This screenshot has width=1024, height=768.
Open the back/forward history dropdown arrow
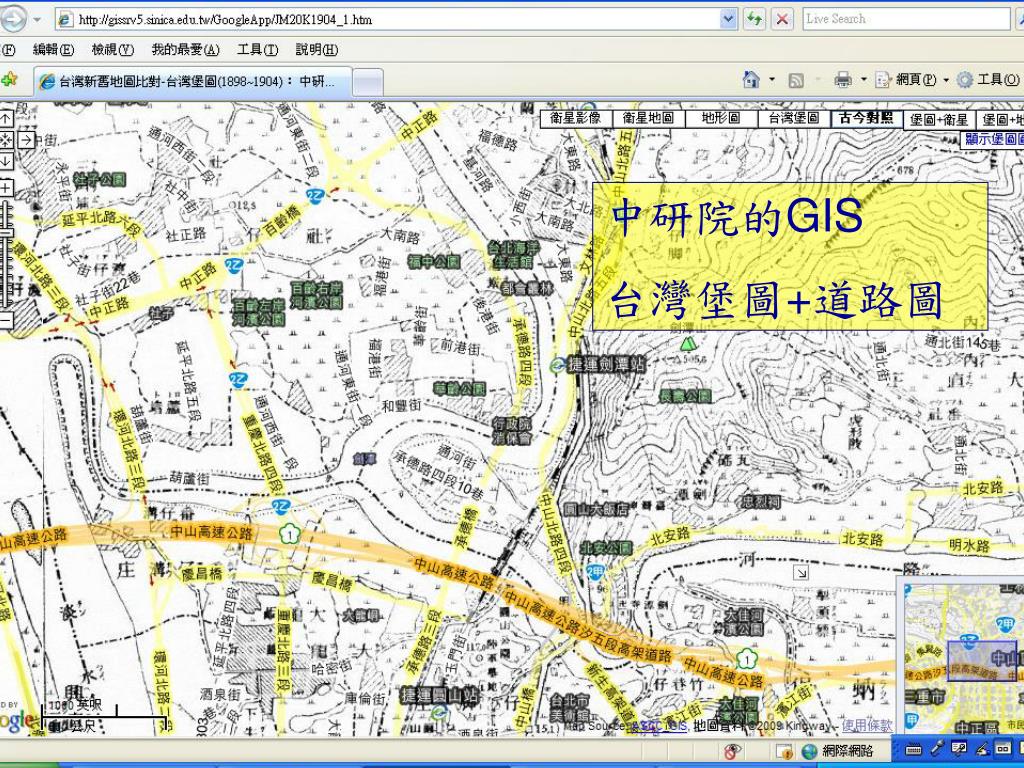click(37, 20)
